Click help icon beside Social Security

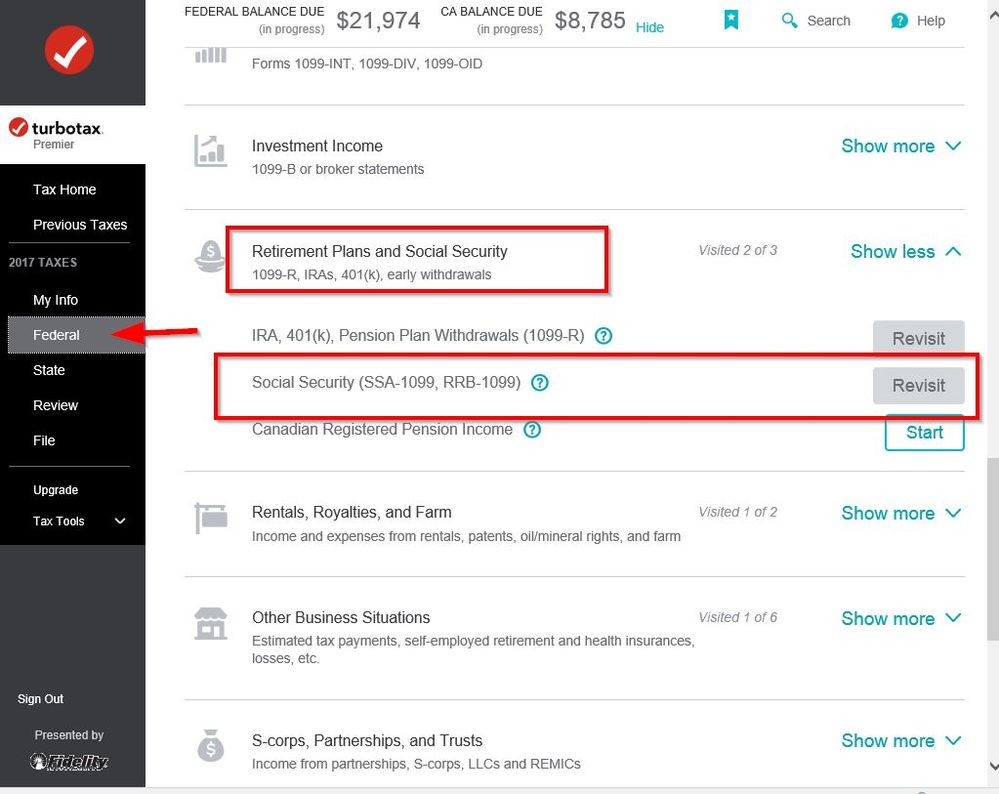point(540,383)
